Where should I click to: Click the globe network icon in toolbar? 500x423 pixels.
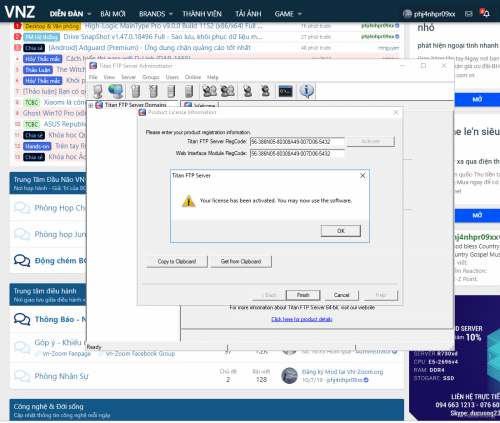click(x=116, y=91)
